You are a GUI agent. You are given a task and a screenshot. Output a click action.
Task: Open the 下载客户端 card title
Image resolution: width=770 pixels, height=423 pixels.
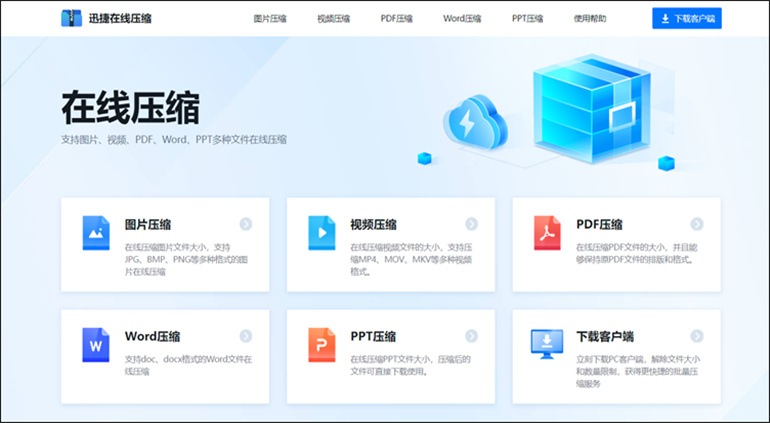605,337
